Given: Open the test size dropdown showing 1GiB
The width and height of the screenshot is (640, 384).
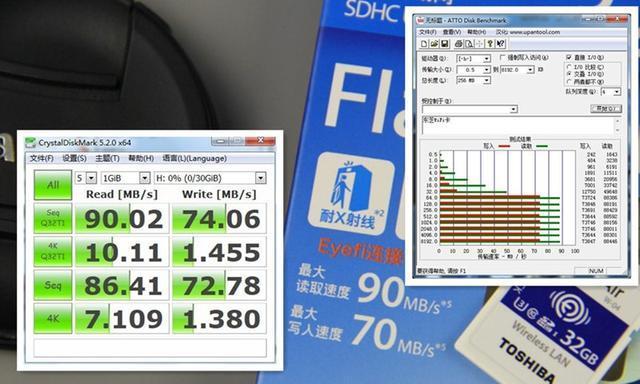Looking at the screenshot, I should pyautogui.click(x=126, y=178).
